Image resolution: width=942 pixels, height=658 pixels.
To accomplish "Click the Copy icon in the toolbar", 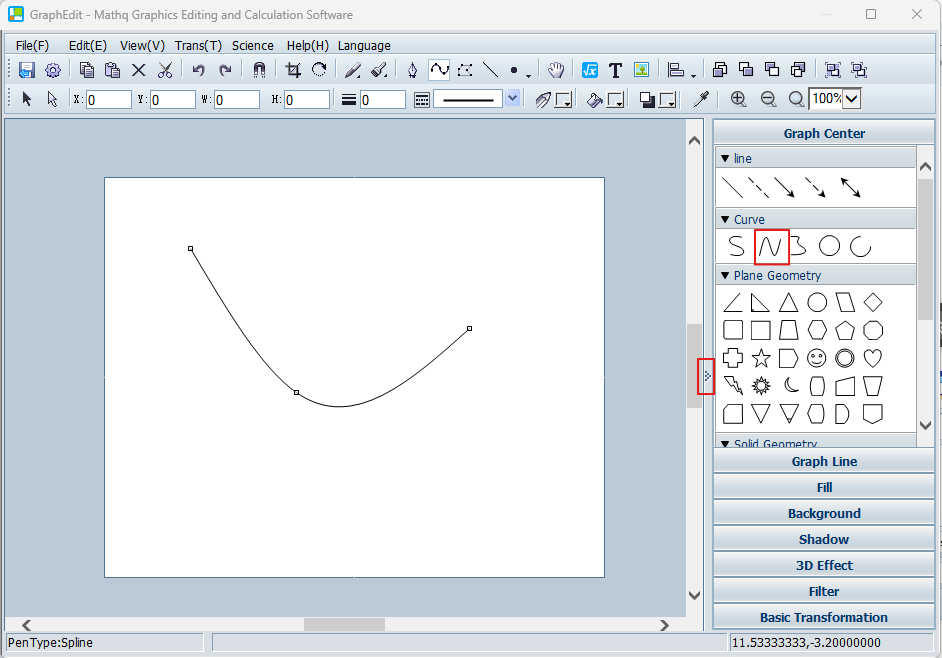I will pyautogui.click(x=87, y=70).
